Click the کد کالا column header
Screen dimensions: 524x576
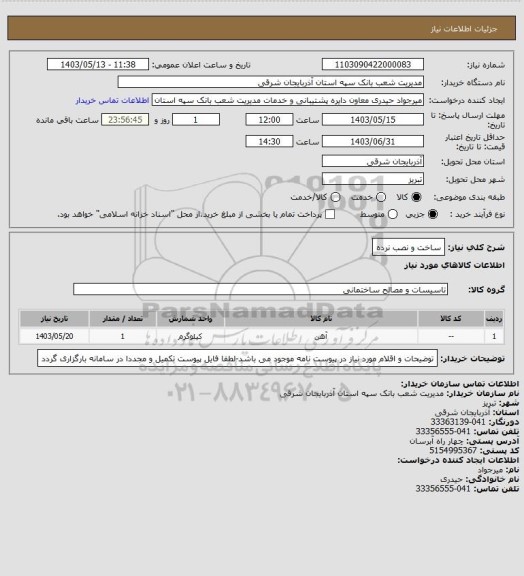(x=451, y=318)
